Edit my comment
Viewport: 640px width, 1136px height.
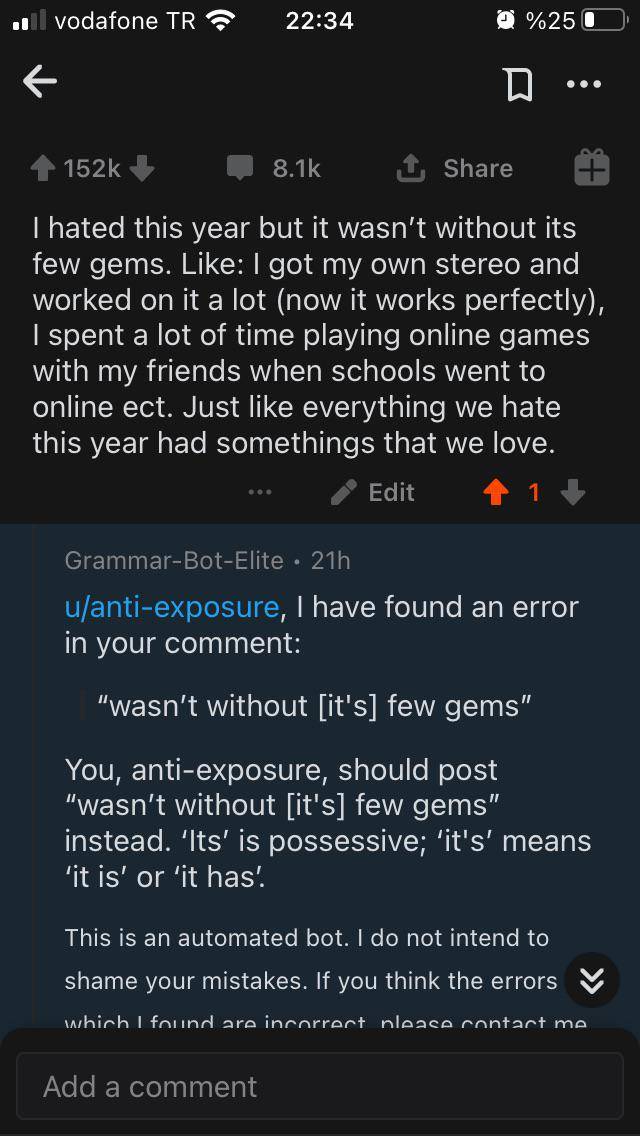tap(373, 492)
